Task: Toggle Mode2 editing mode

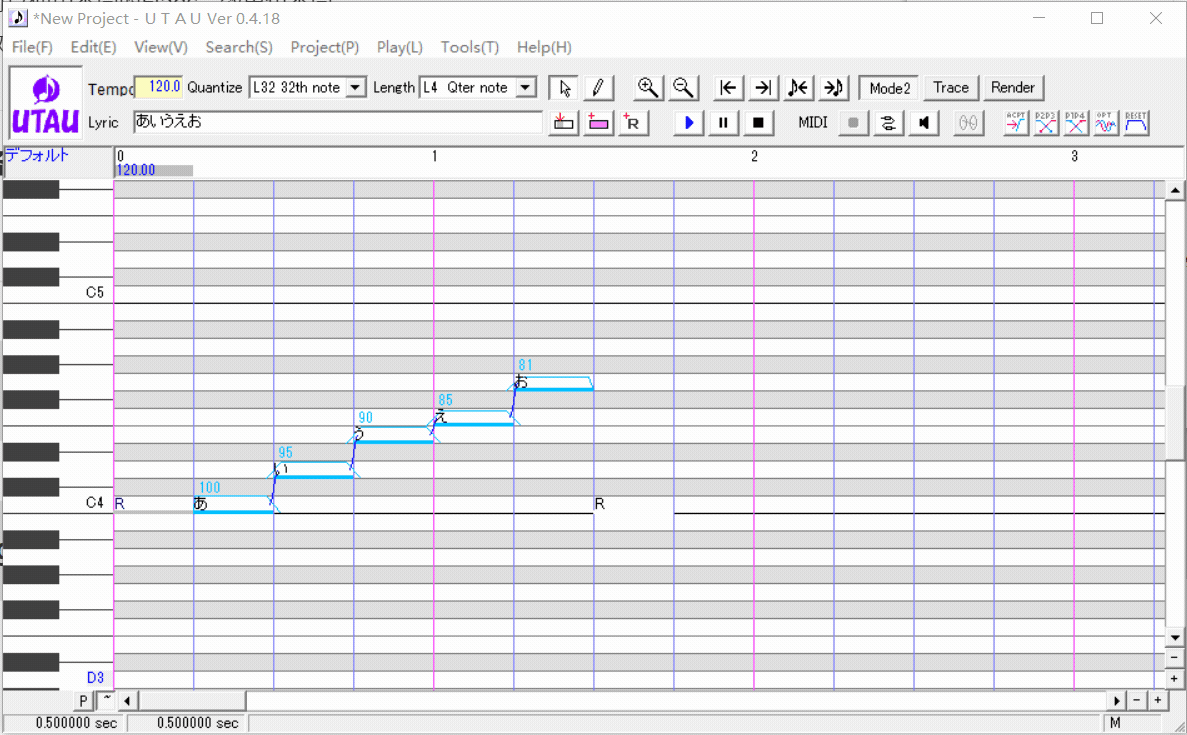Action: coord(888,88)
